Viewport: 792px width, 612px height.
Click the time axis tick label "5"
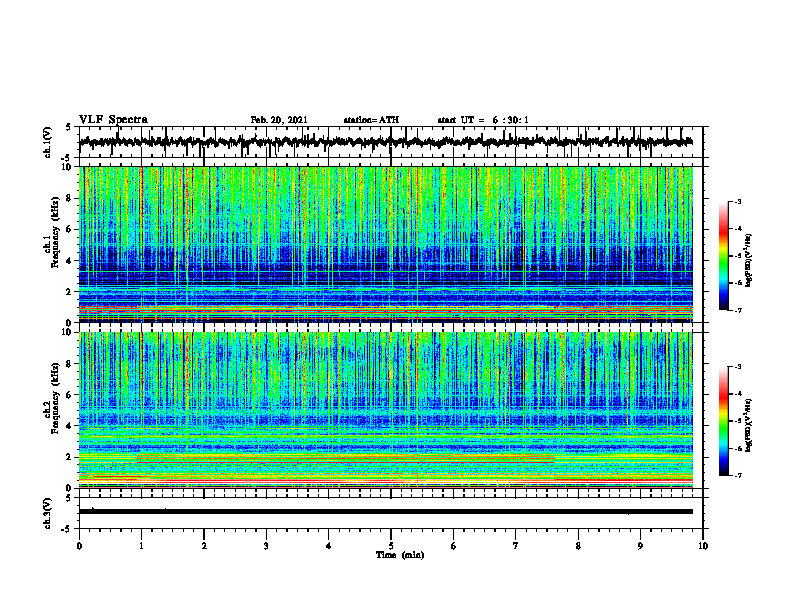pyautogui.click(x=391, y=546)
